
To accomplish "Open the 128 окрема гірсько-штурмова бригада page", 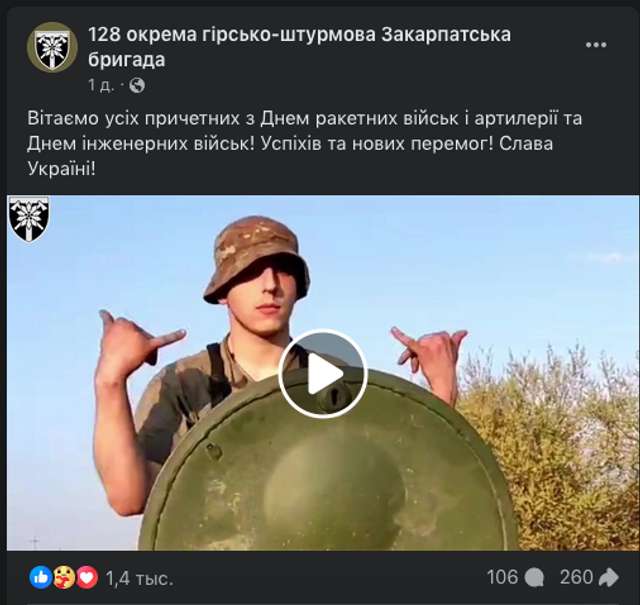I will pos(299,47).
